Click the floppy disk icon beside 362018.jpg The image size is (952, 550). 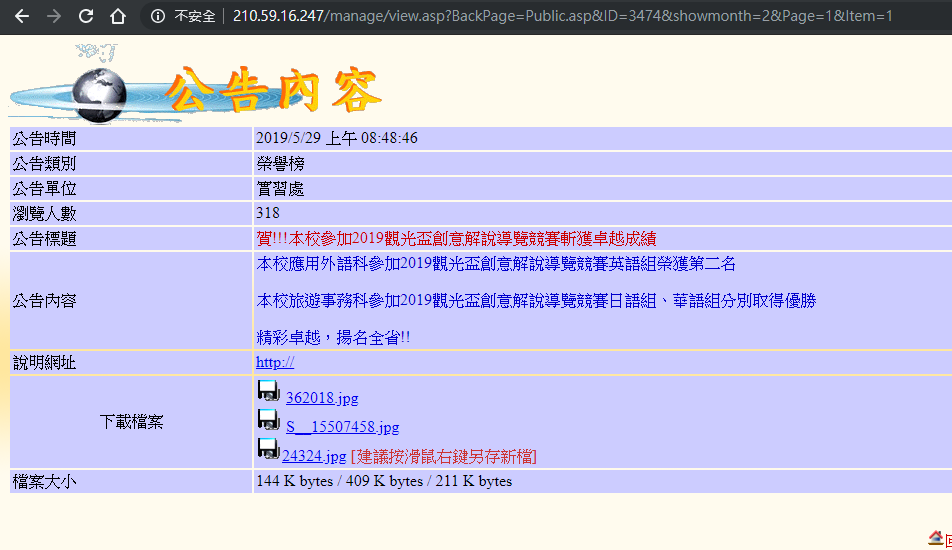(268, 391)
